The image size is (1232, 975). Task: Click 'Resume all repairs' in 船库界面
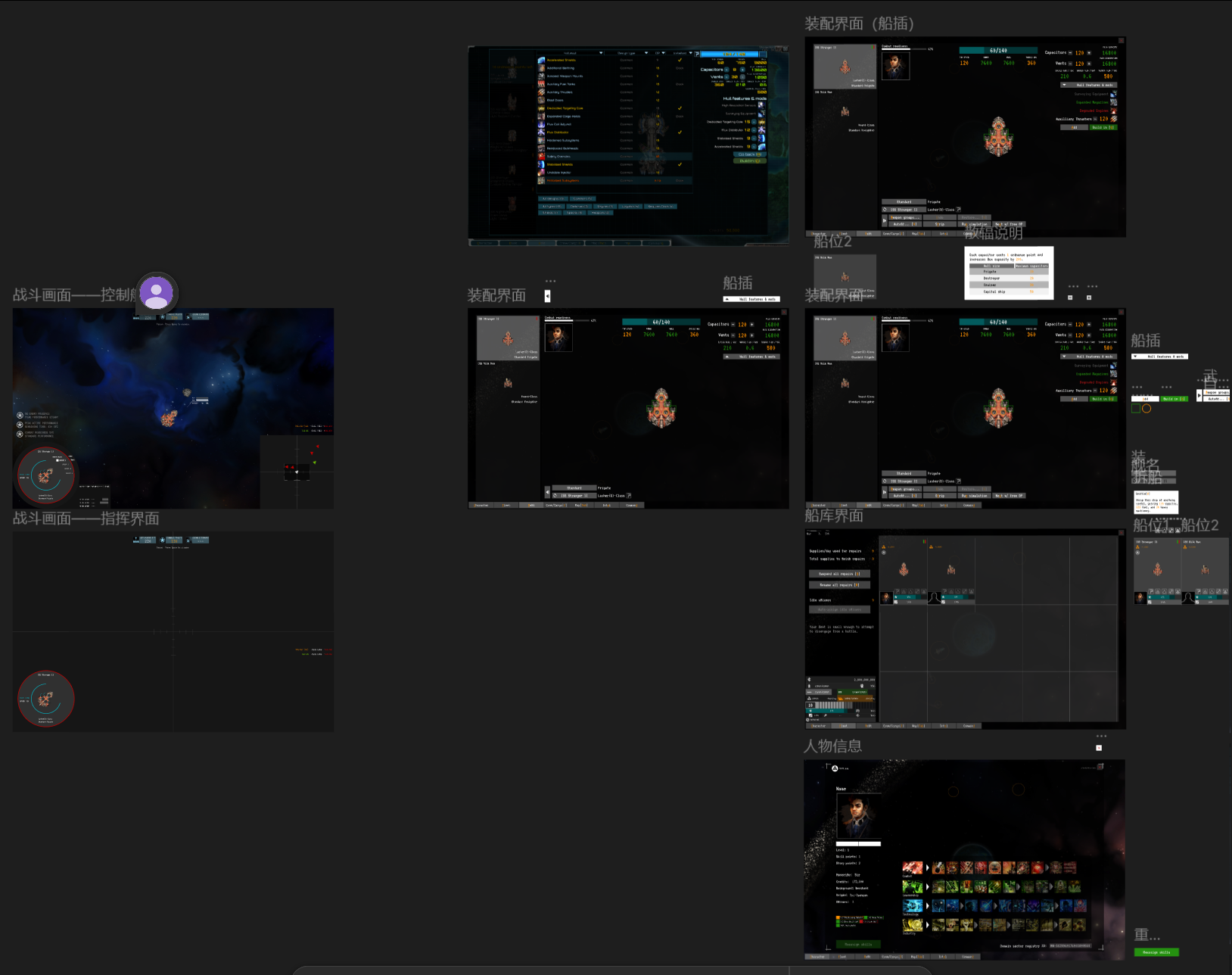click(840, 585)
